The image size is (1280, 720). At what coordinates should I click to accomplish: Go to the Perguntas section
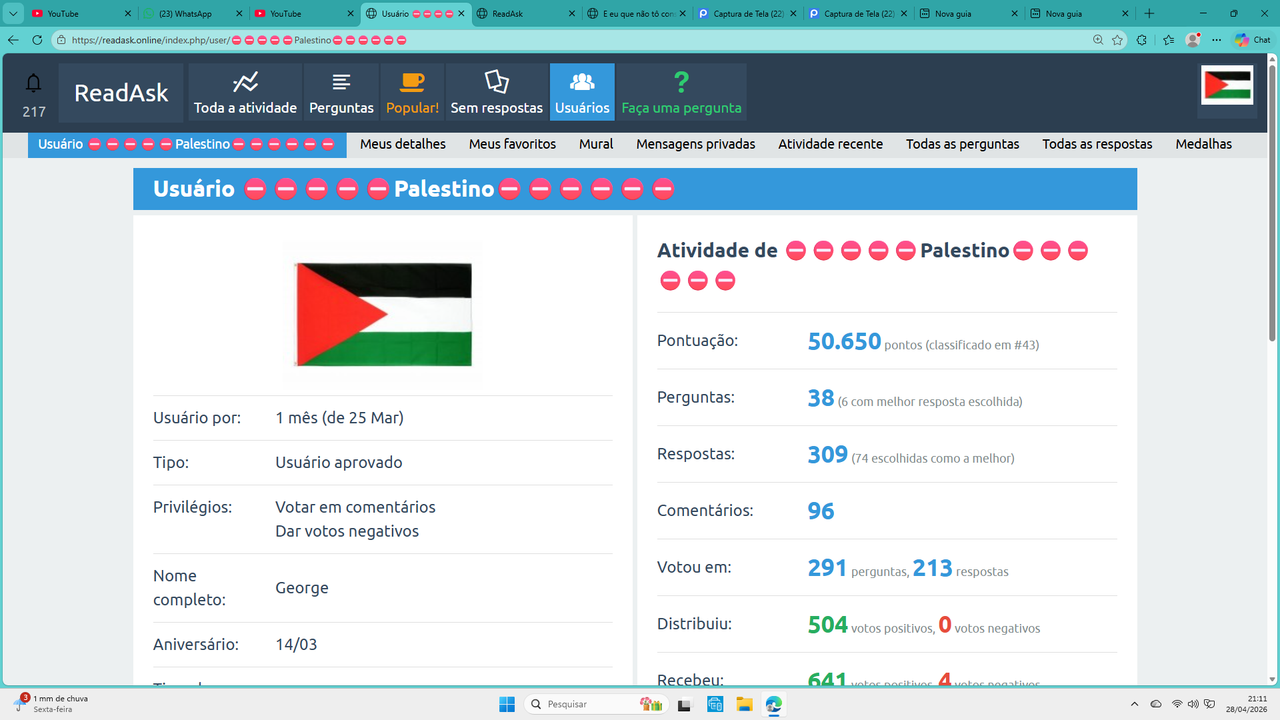click(341, 93)
